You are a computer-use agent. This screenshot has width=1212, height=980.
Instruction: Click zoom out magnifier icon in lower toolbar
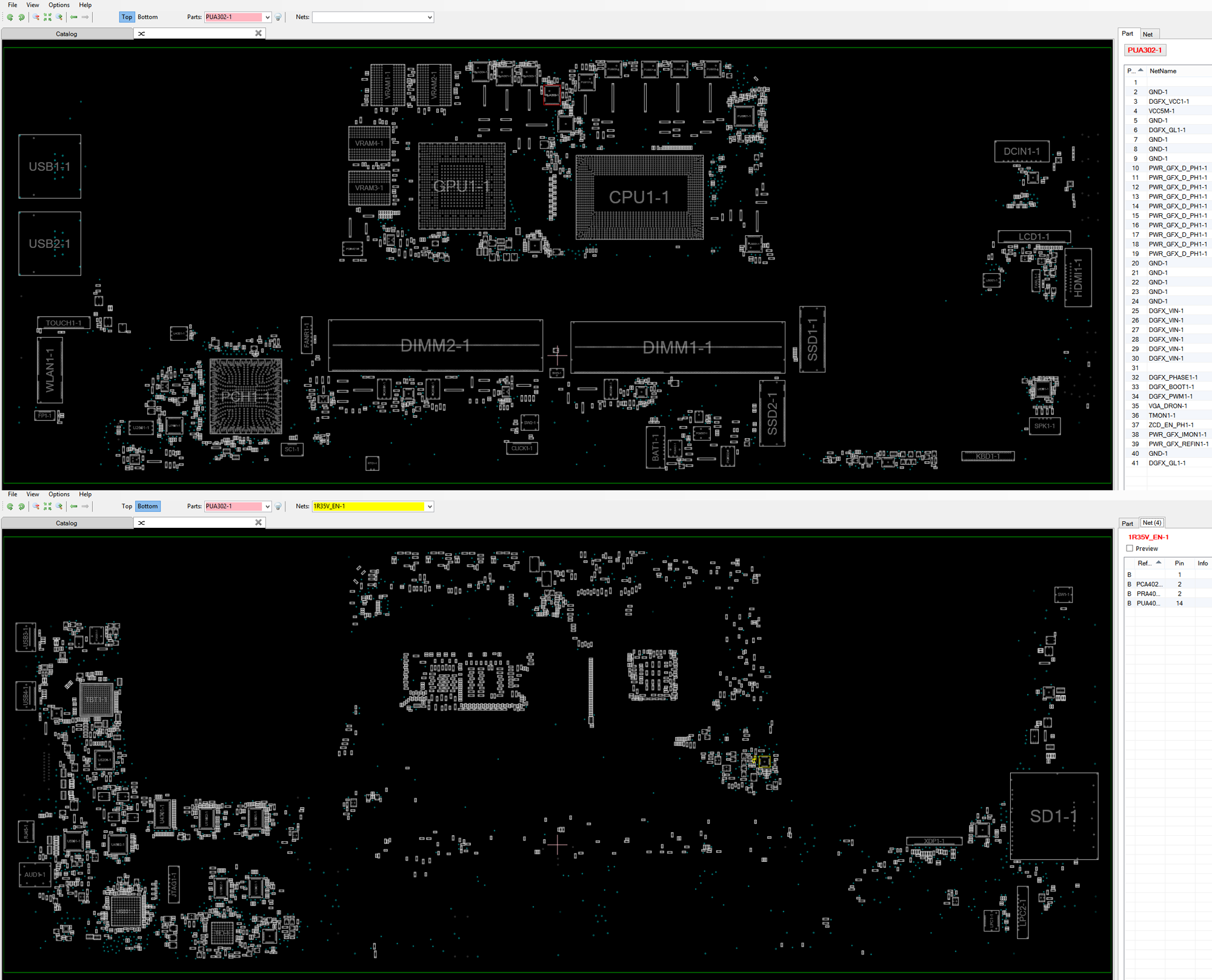36,506
